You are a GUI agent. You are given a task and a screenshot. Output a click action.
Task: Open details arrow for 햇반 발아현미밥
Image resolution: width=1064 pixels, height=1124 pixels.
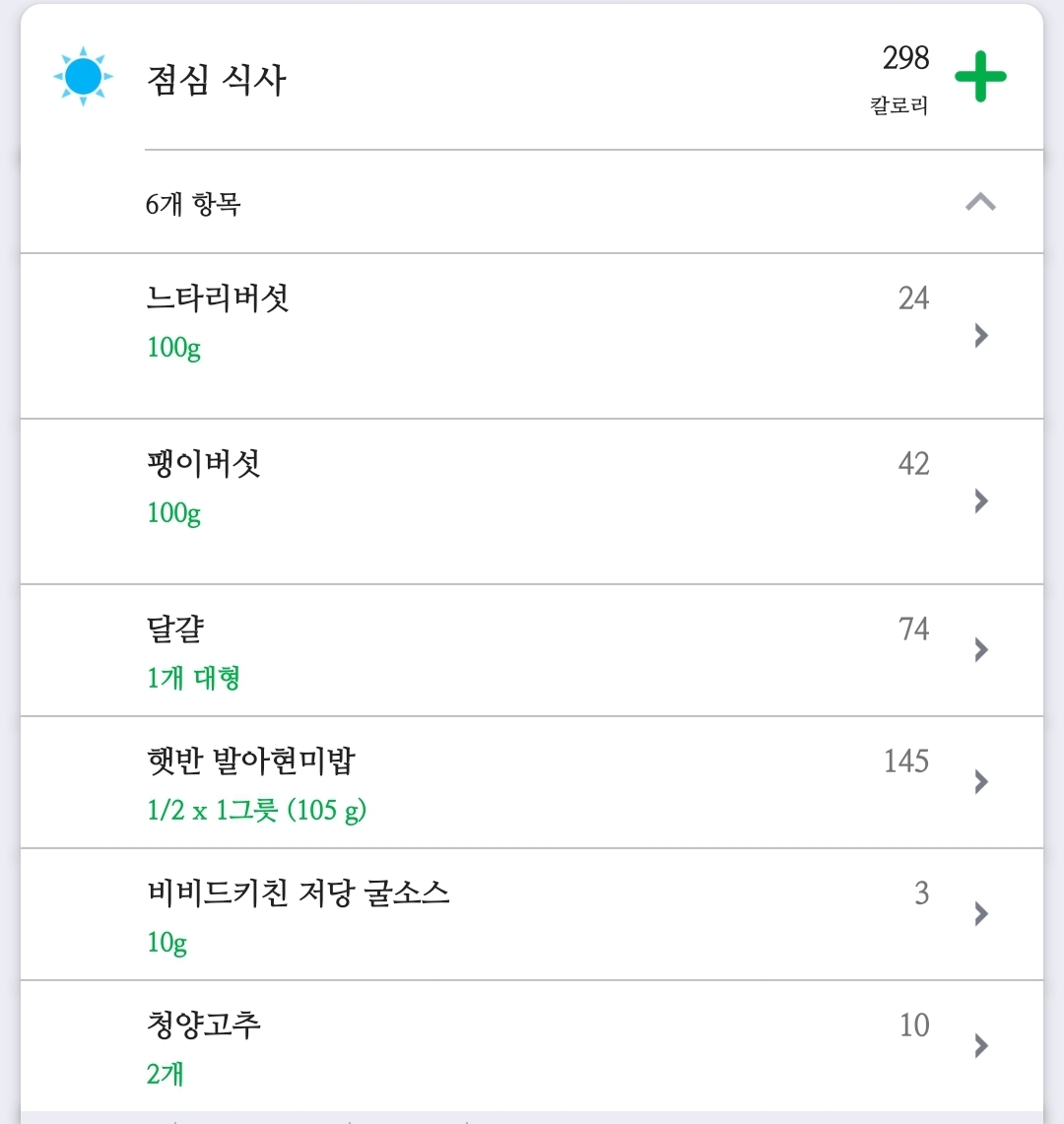(x=980, y=781)
